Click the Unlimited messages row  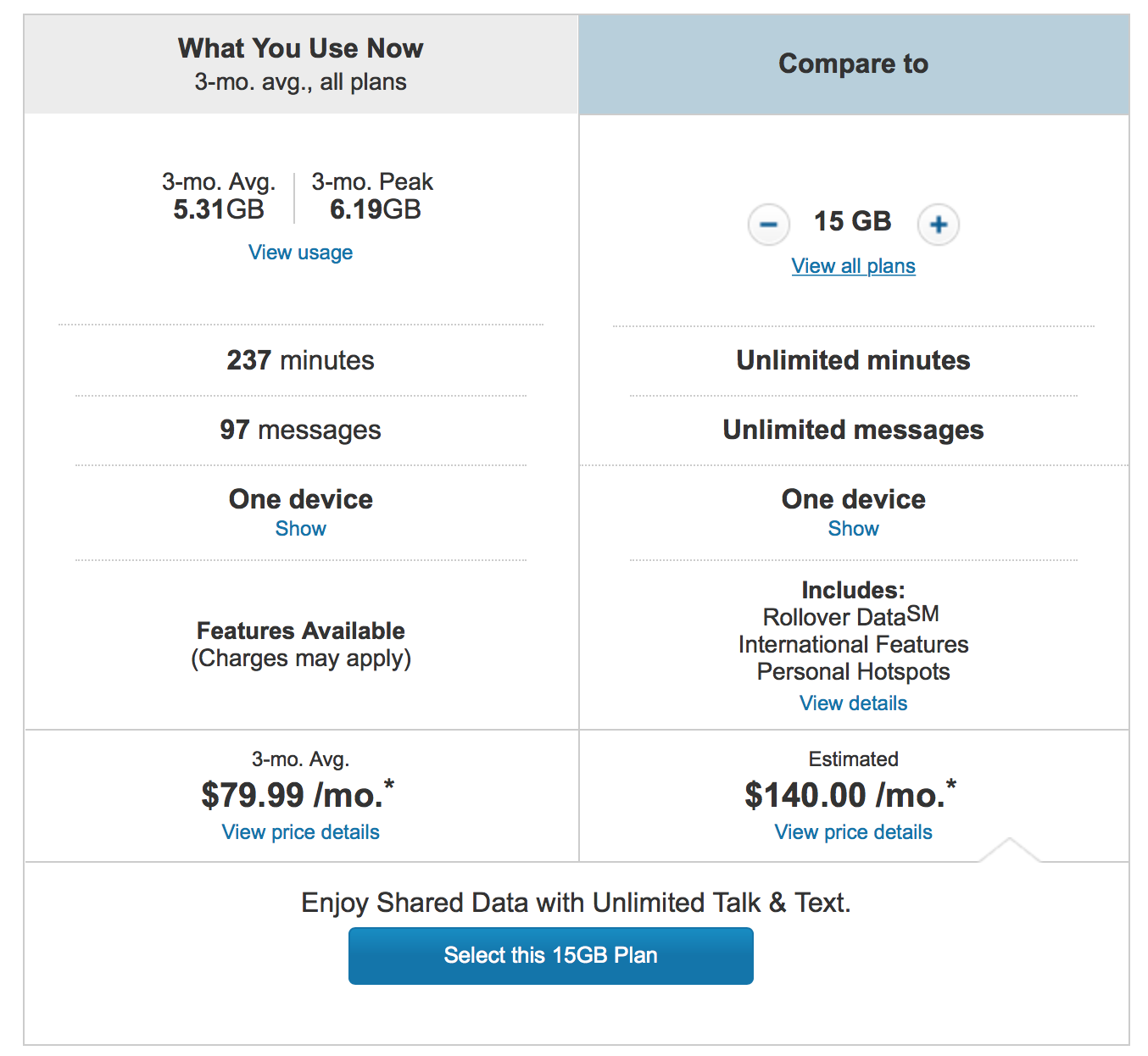coord(853,431)
